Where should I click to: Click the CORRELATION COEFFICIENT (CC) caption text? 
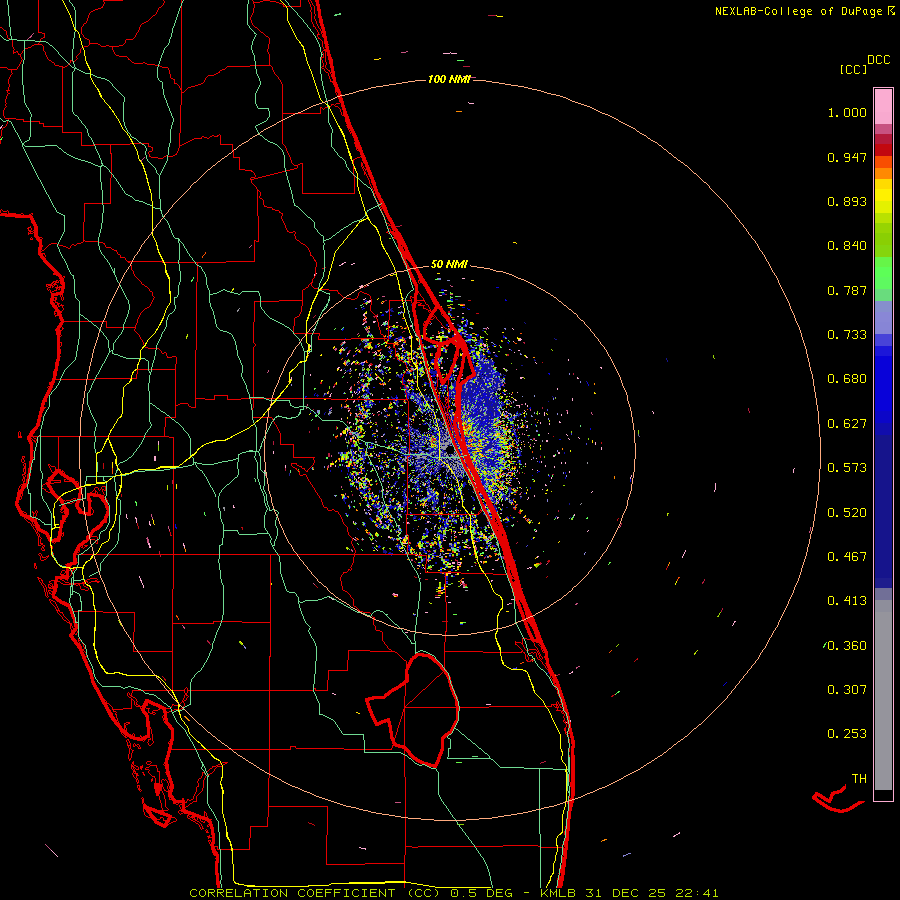pos(315,893)
